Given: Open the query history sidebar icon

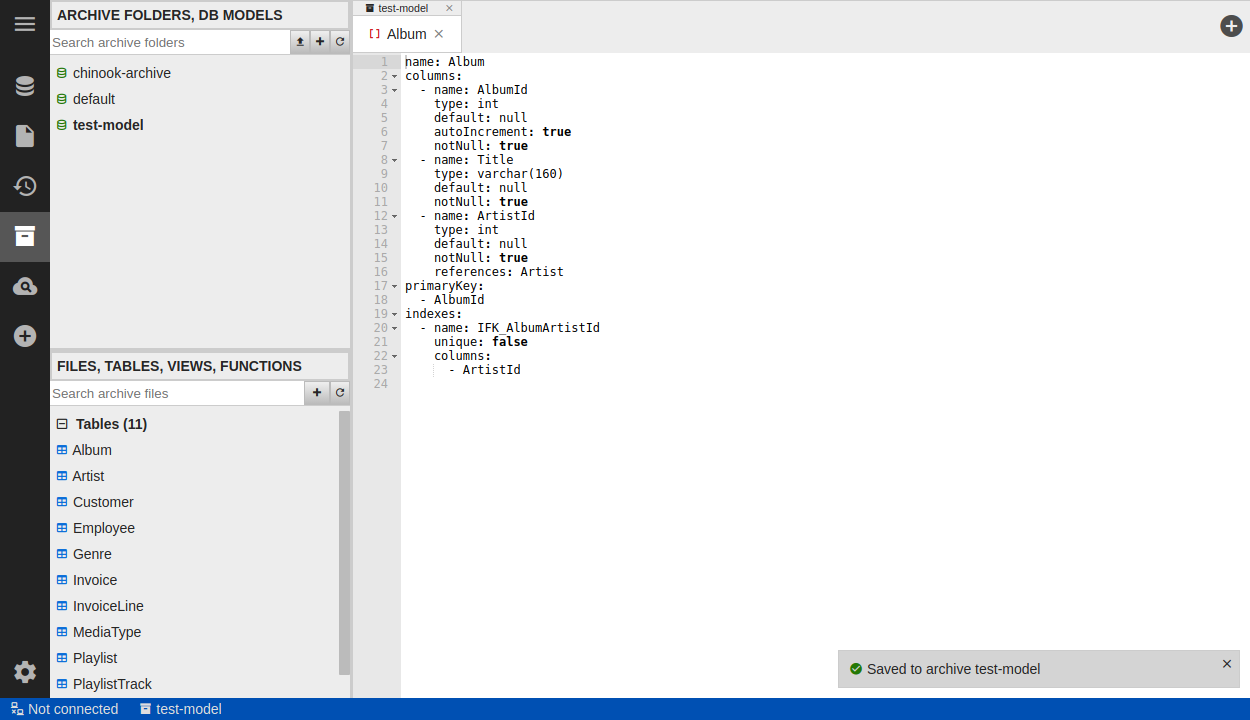Looking at the screenshot, I should tap(25, 186).
